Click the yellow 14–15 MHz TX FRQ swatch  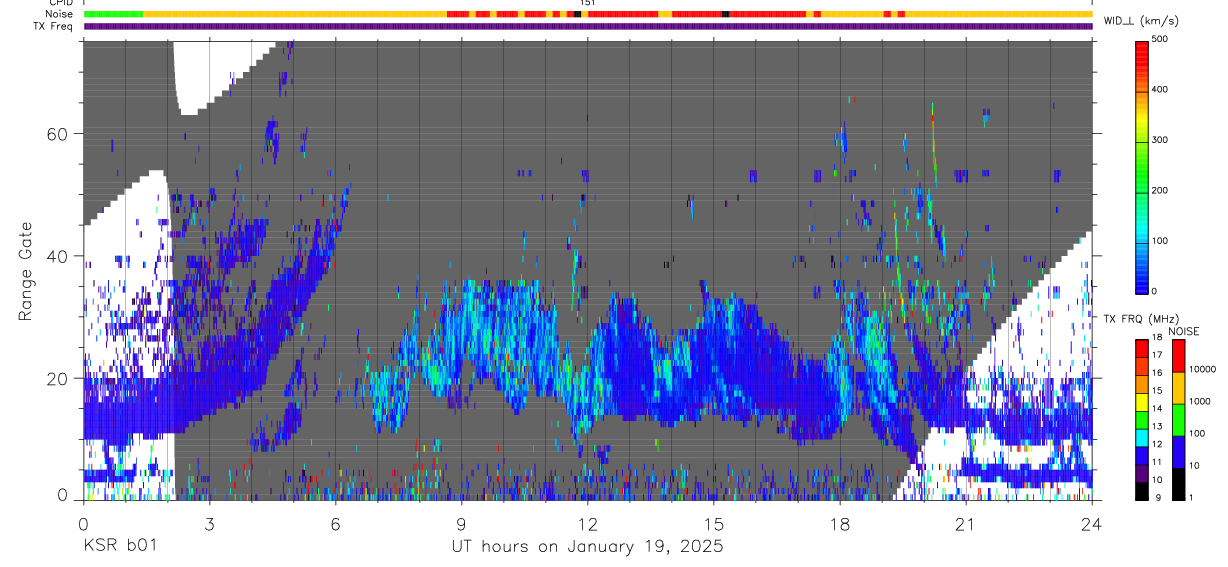(x=1142, y=400)
